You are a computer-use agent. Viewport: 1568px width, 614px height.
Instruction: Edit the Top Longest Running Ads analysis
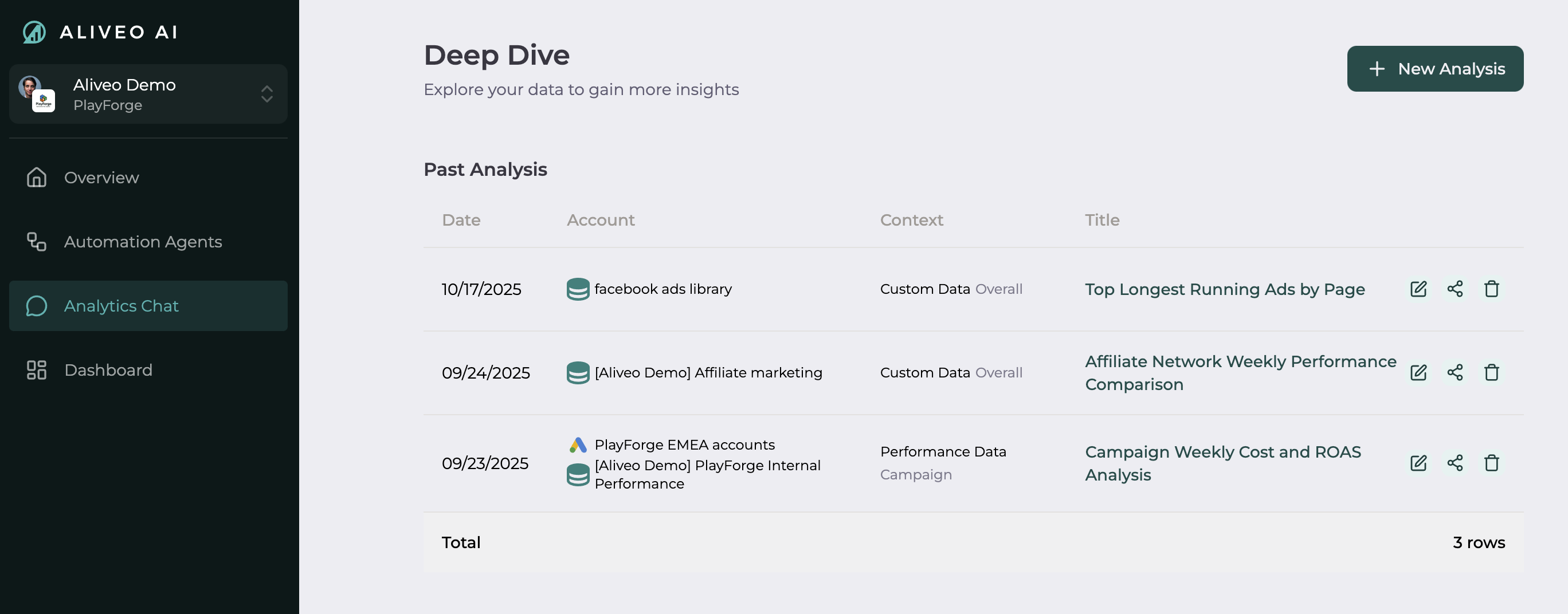coord(1418,289)
